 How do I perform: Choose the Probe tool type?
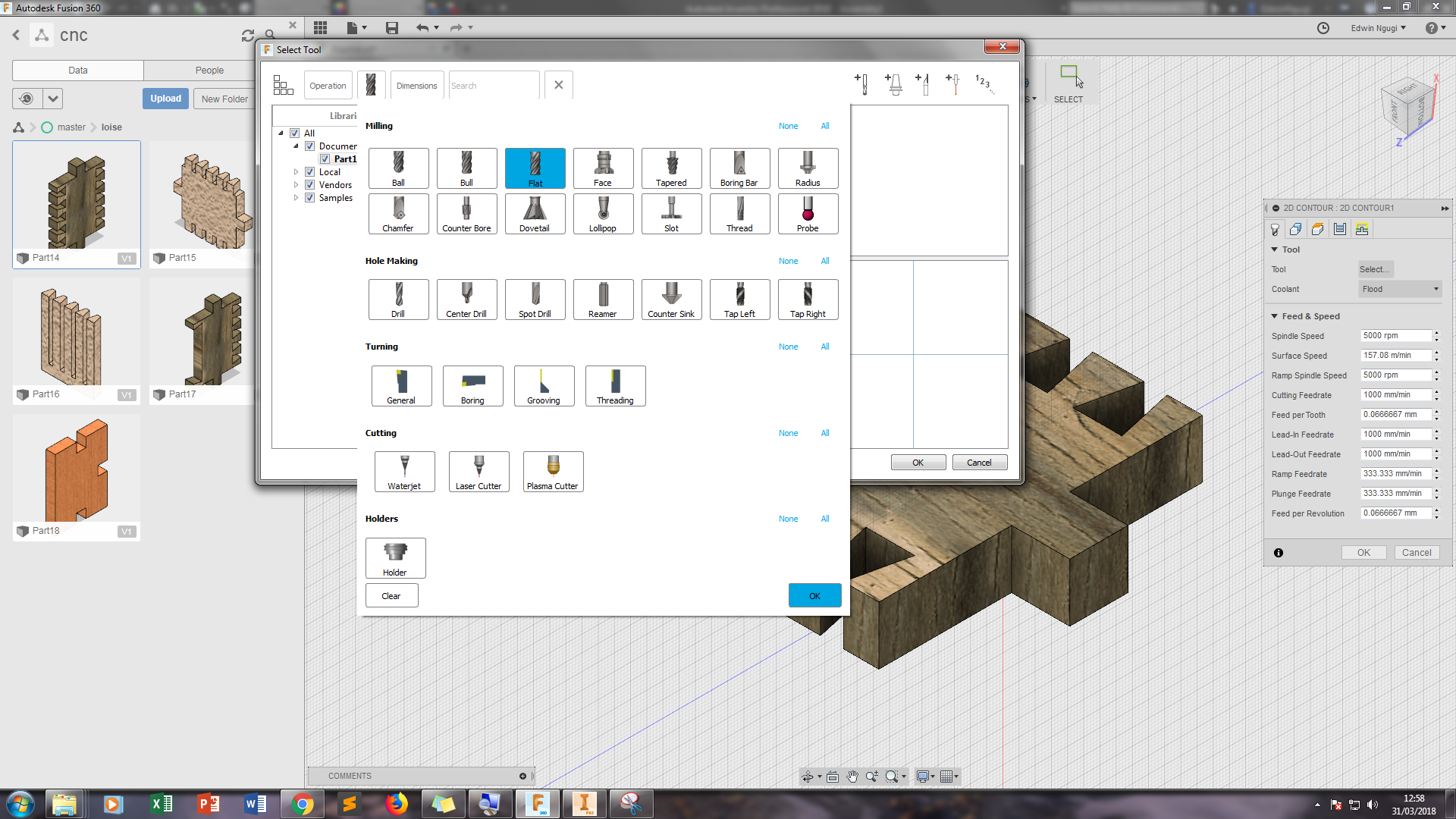[808, 214]
